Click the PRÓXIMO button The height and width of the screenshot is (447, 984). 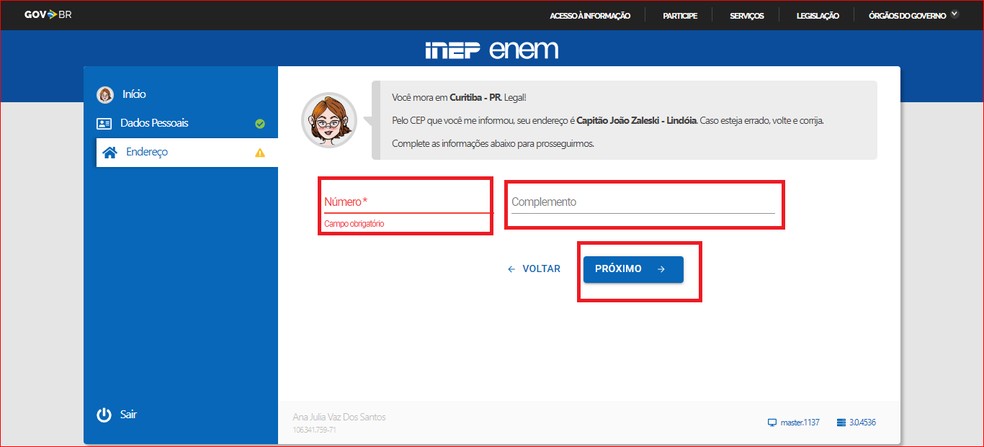tap(633, 269)
